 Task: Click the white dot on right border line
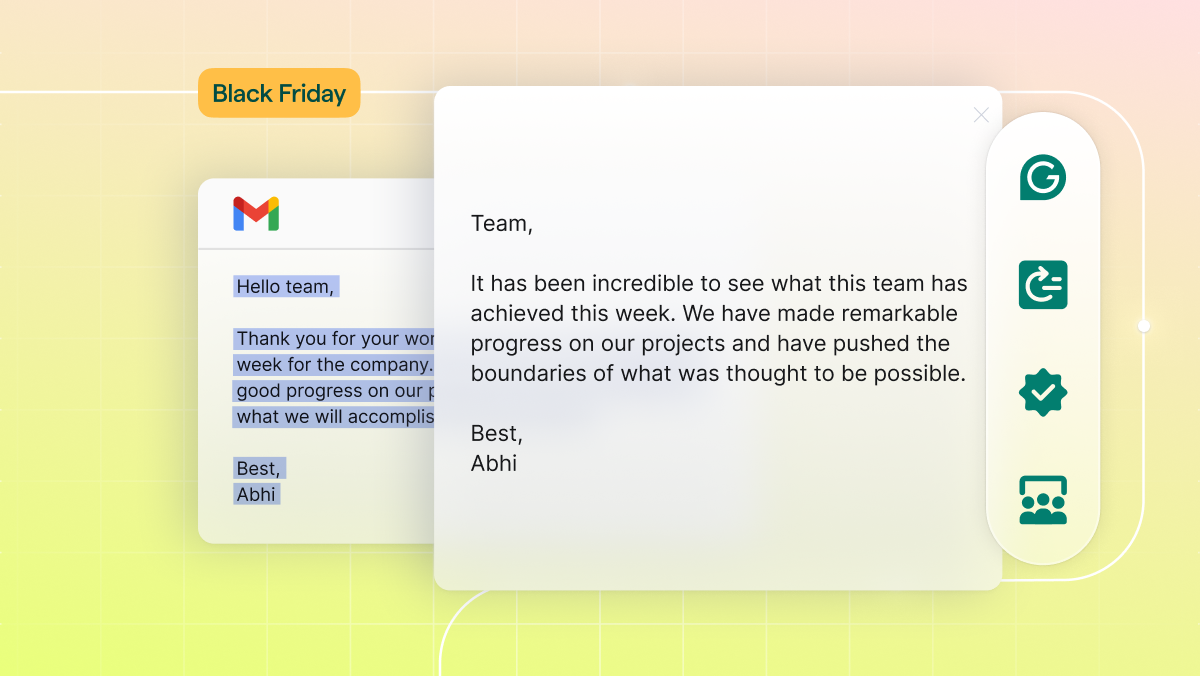(1144, 326)
